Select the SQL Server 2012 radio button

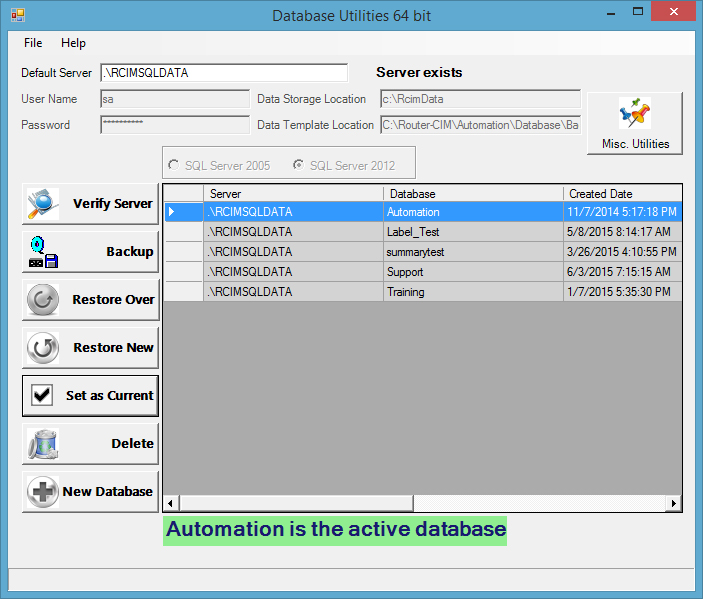point(298,165)
